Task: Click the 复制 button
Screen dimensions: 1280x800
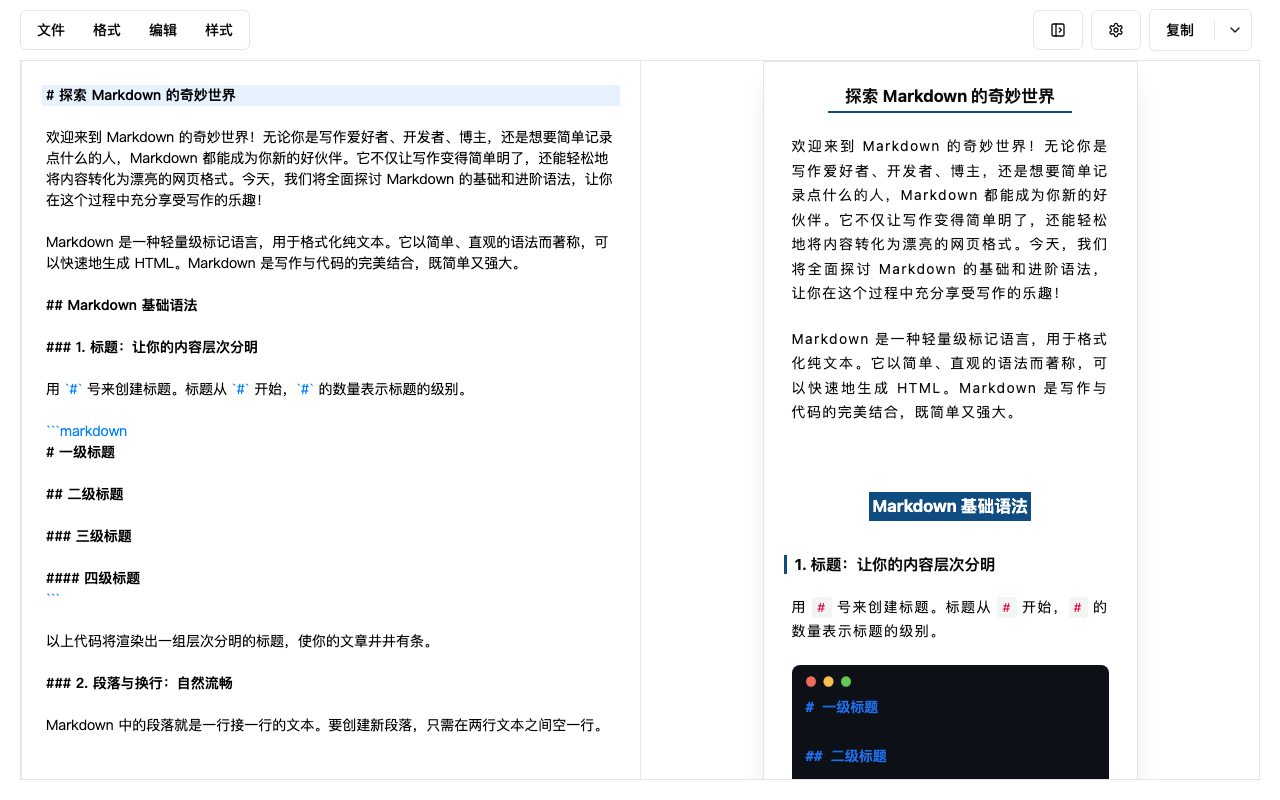Action: (x=1180, y=30)
